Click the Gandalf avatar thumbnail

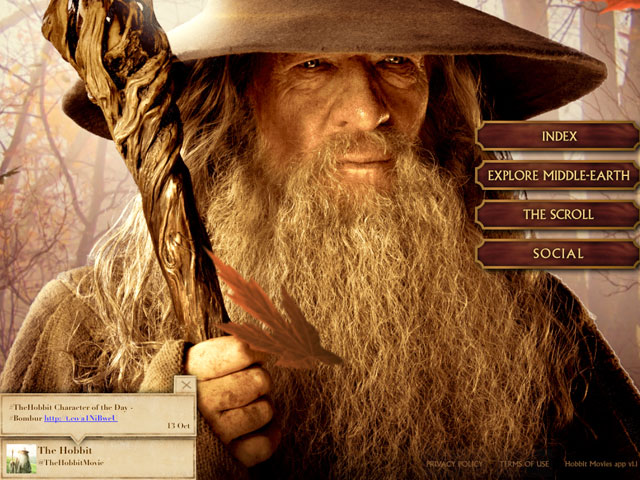coord(20,458)
